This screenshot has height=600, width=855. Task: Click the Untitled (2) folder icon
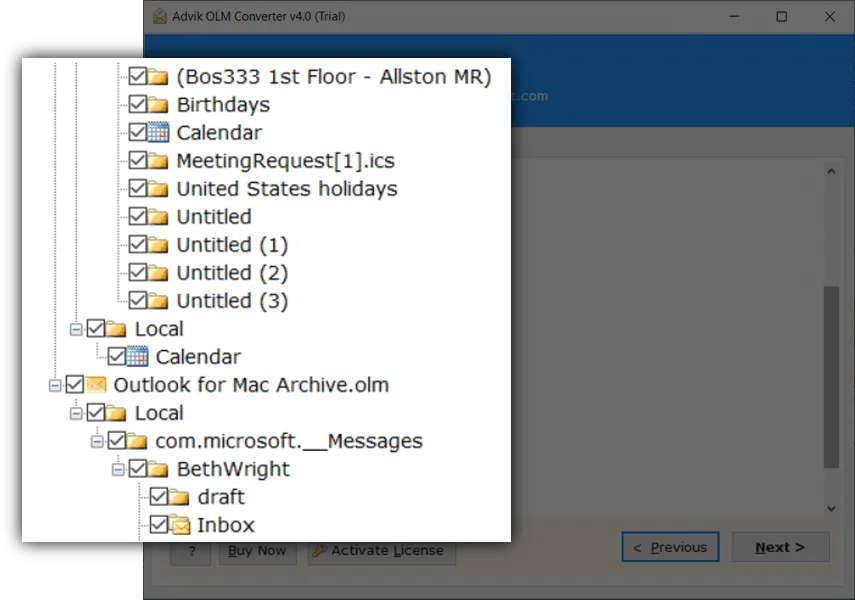pyautogui.click(x=158, y=273)
